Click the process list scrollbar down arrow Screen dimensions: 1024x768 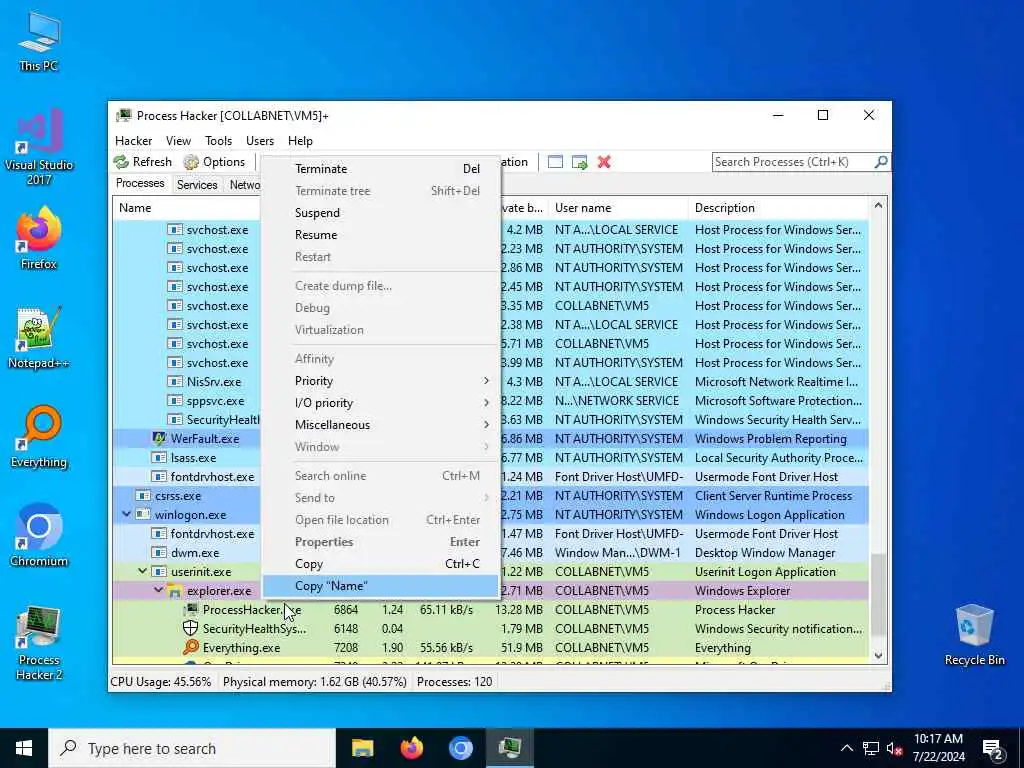pyautogui.click(x=878, y=656)
